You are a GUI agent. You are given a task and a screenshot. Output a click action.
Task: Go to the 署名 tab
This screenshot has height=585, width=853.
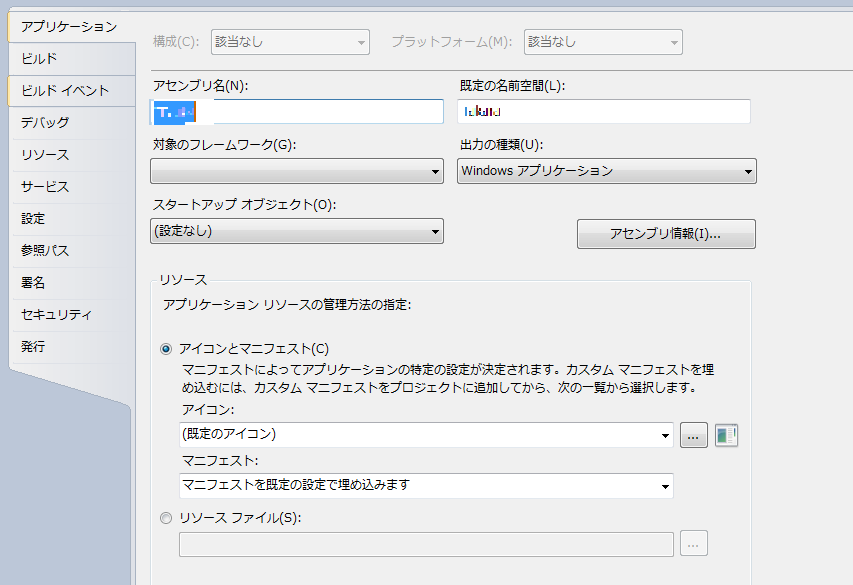(33, 283)
